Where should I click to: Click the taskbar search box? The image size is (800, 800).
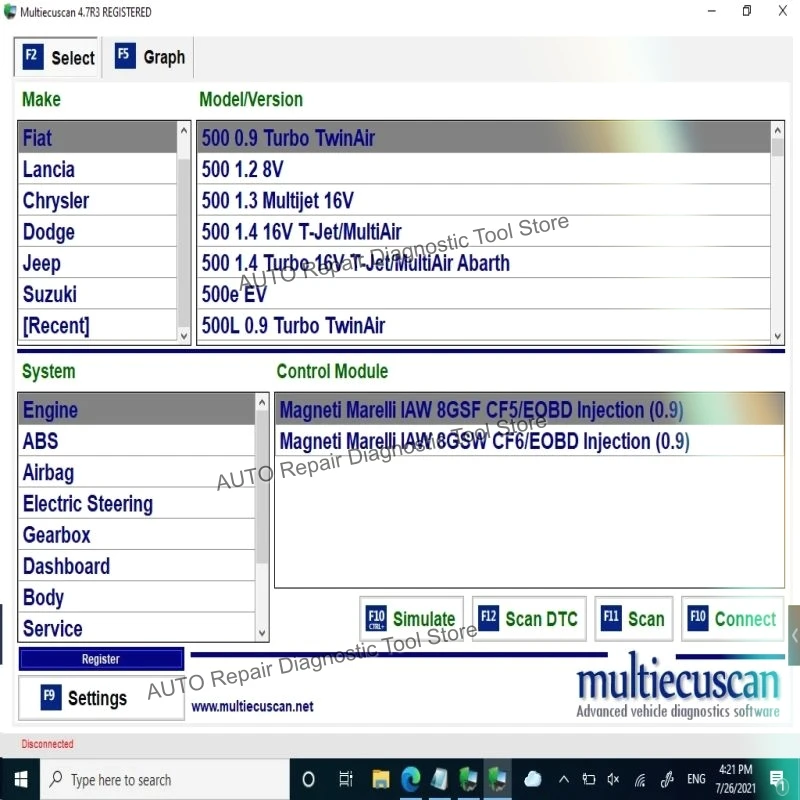pyautogui.click(x=165, y=779)
